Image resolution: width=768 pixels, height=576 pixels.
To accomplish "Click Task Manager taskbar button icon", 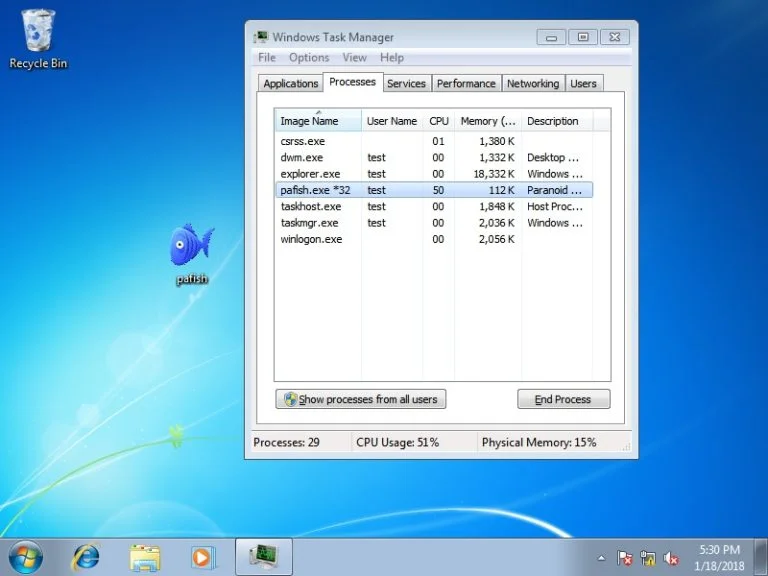I will (264, 556).
